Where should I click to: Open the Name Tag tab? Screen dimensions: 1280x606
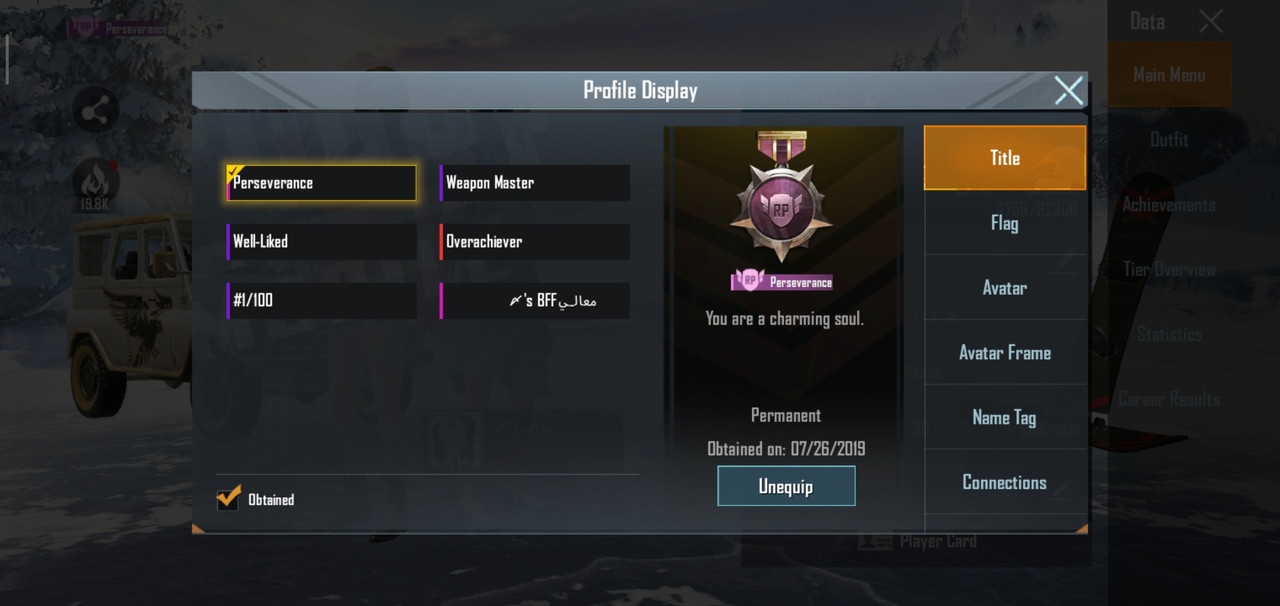pos(1005,417)
